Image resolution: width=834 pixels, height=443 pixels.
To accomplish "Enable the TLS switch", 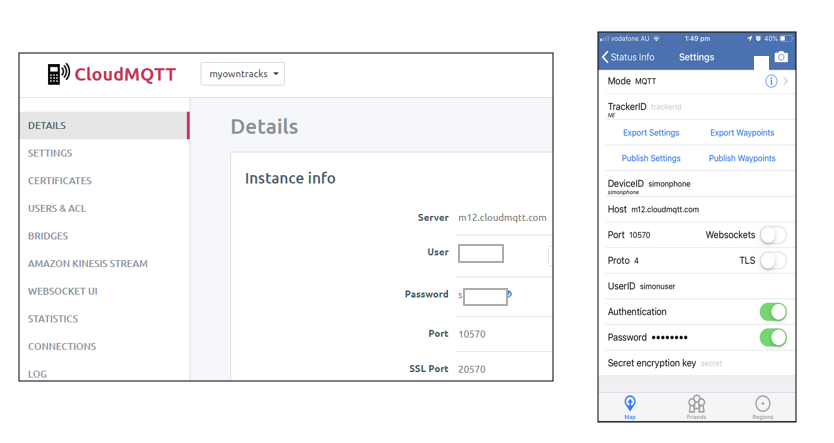I will (773, 261).
